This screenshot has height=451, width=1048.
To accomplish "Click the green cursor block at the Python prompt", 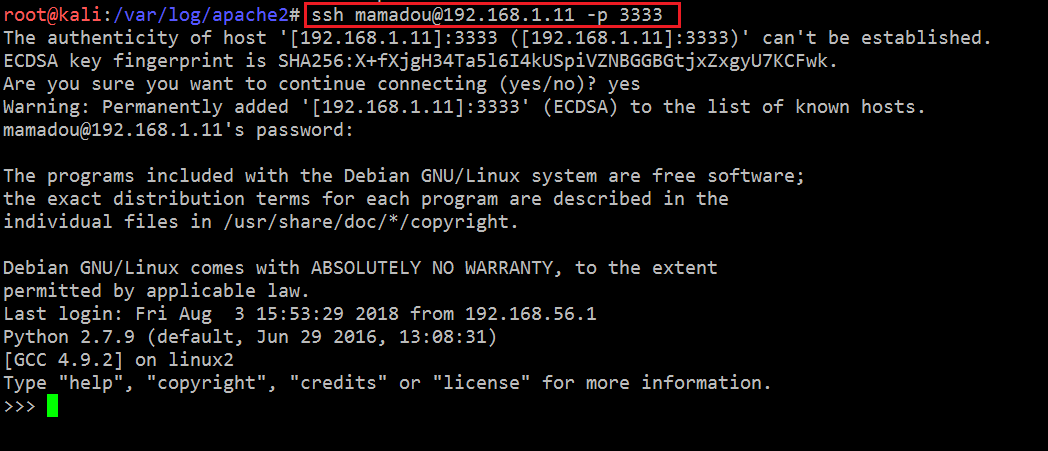I will click(x=52, y=406).
